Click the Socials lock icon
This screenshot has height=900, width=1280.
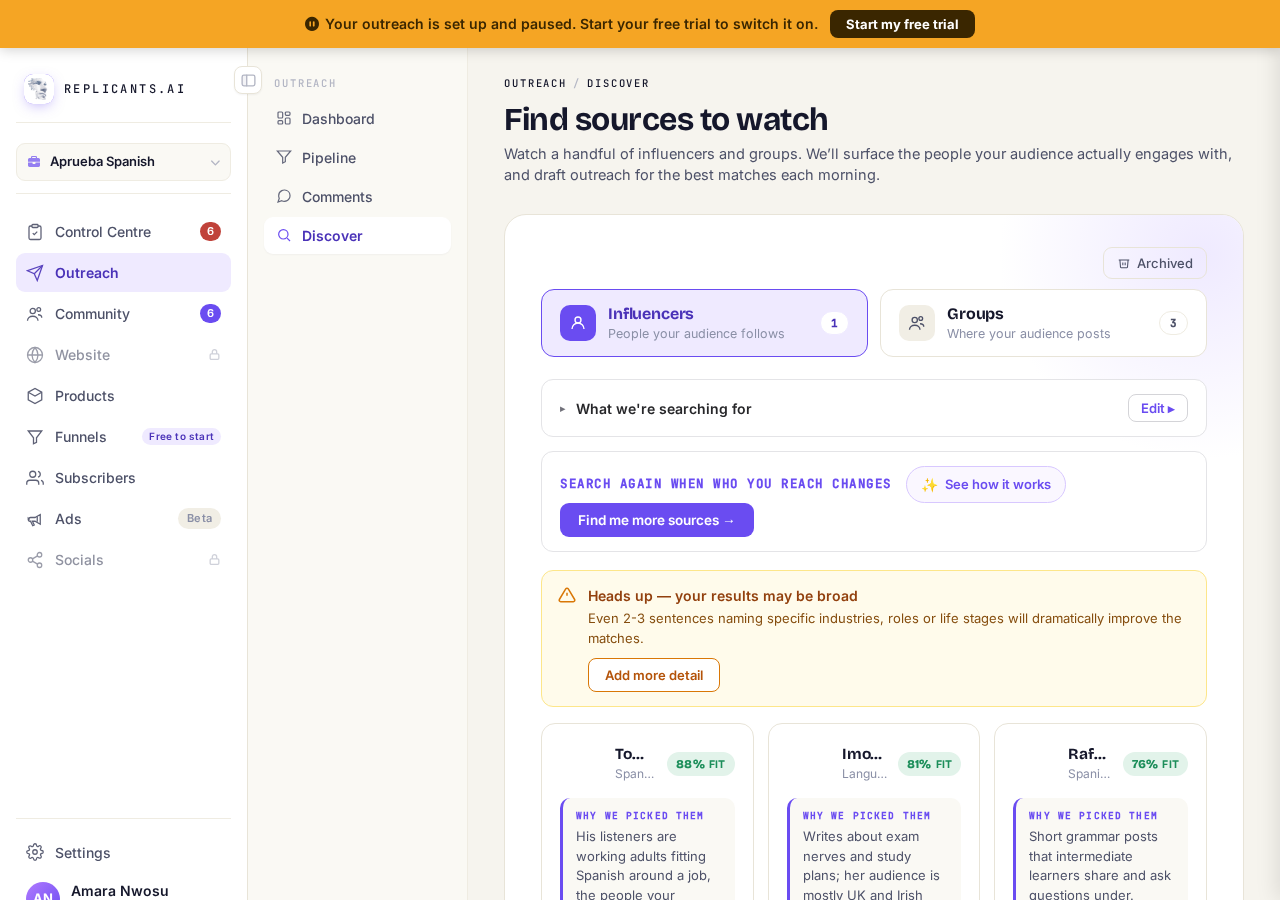(x=214, y=560)
